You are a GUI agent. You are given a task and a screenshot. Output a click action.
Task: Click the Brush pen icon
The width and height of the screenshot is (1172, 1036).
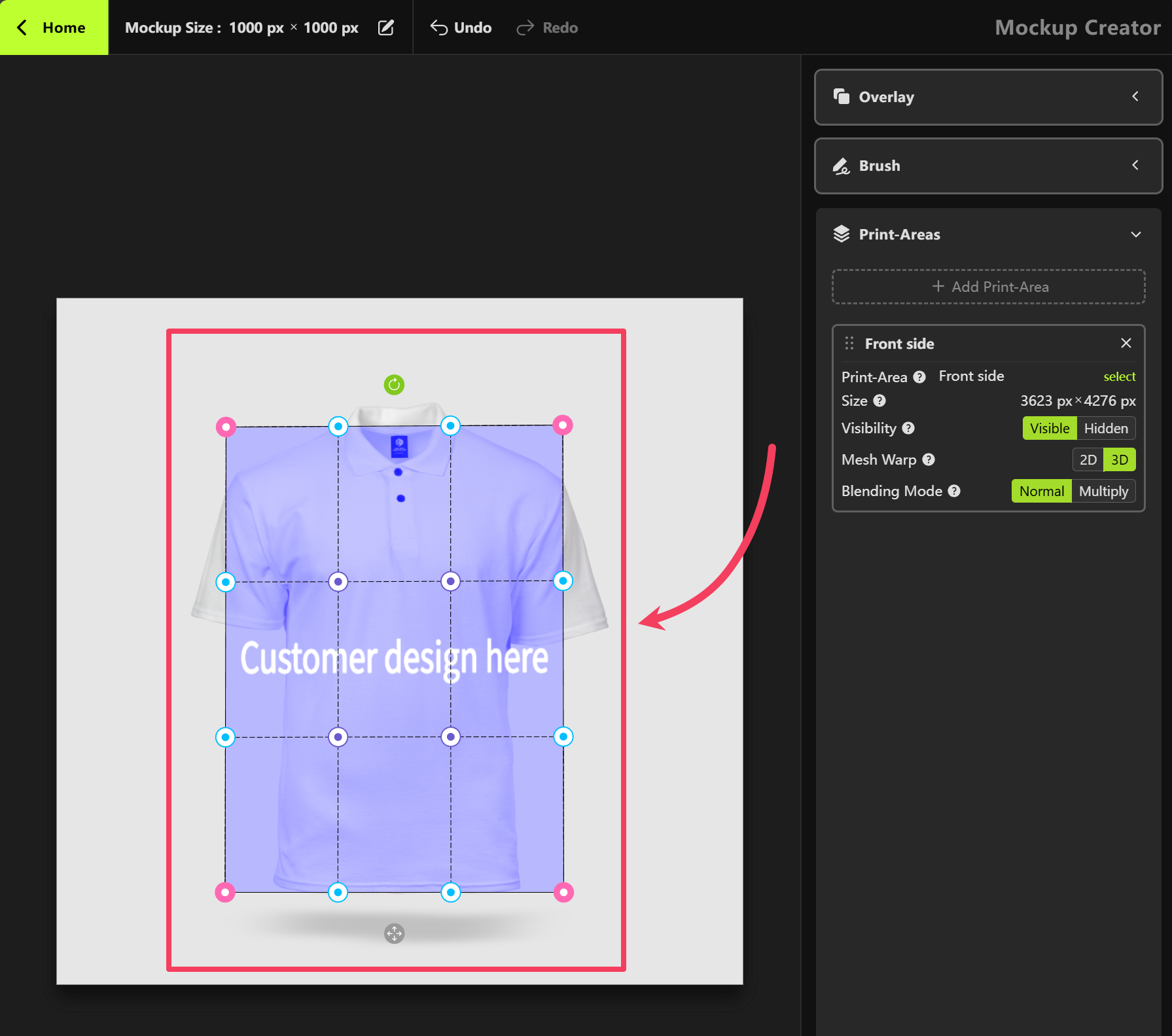842,166
